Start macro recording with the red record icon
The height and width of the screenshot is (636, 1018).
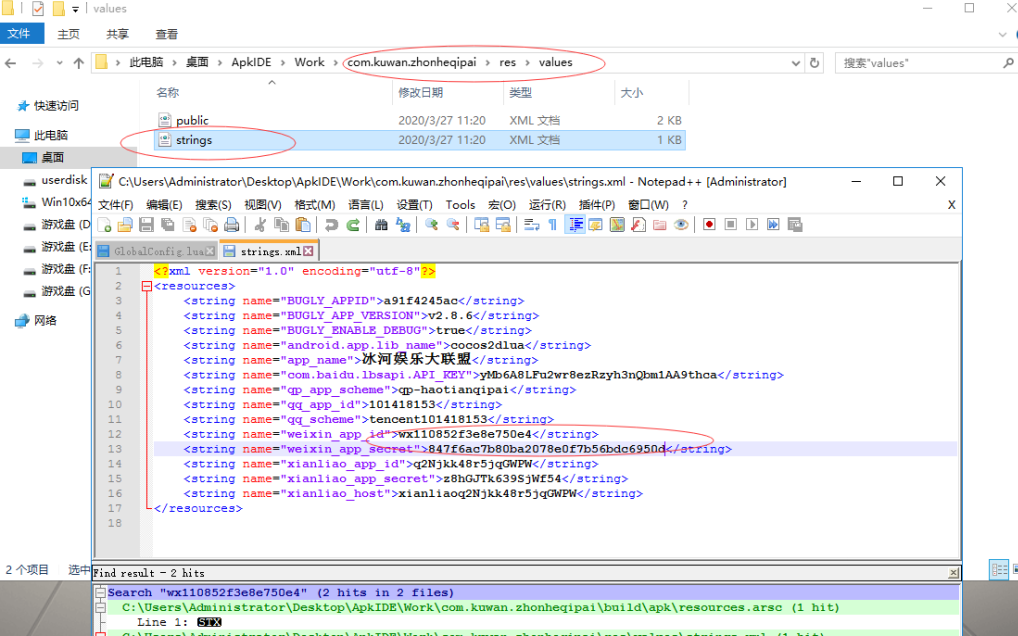click(709, 225)
